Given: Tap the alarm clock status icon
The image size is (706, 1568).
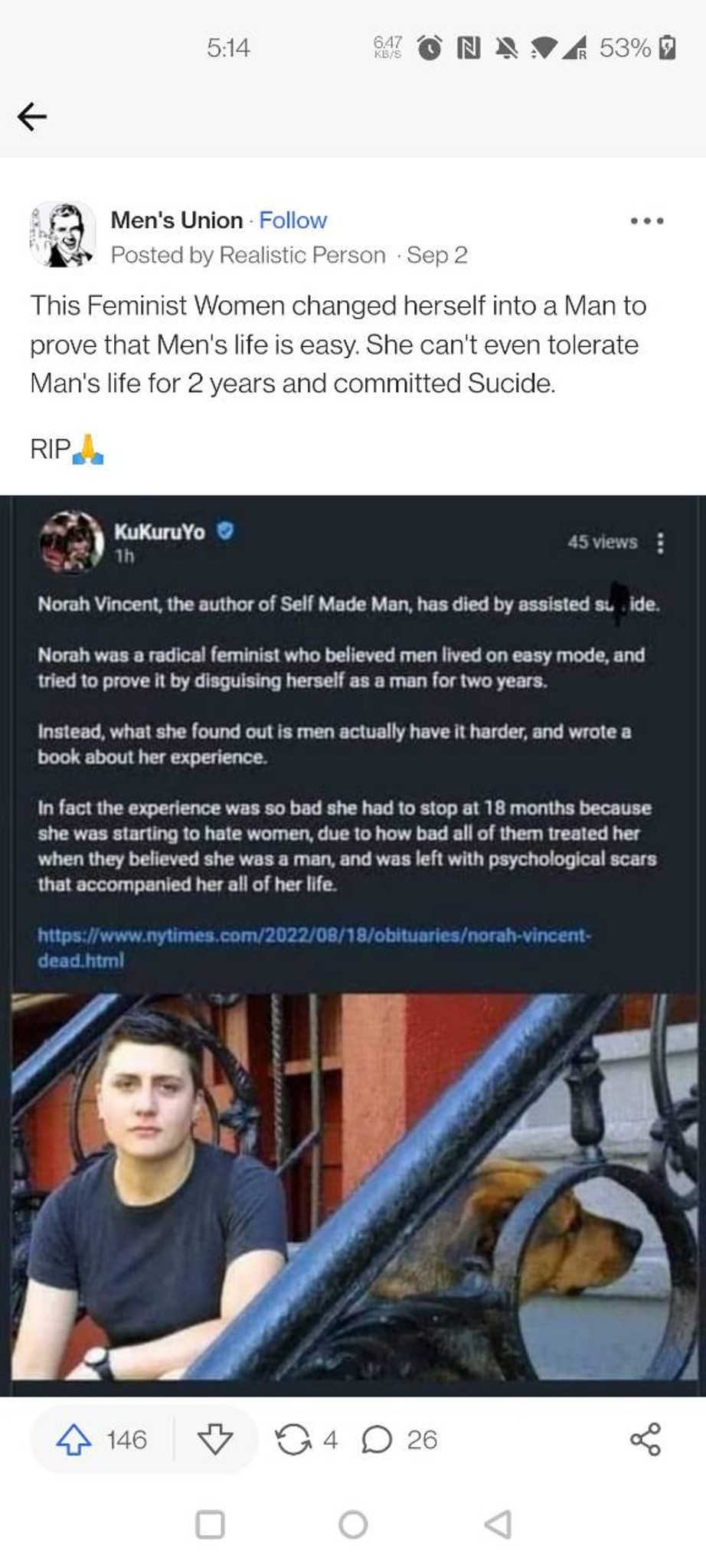Looking at the screenshot, I should (x=430, y=48).
